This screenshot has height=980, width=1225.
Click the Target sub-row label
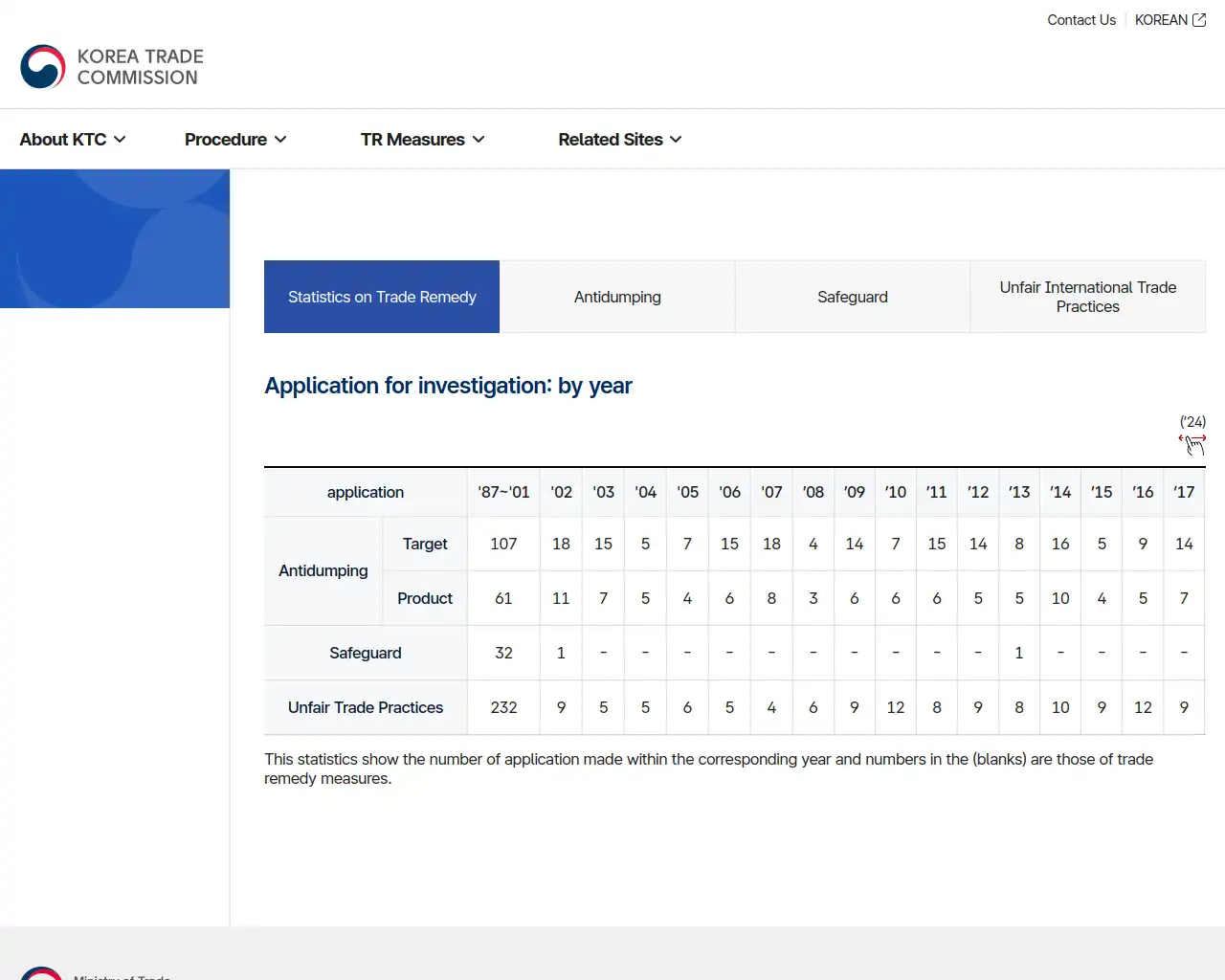[x=425, y=544]
